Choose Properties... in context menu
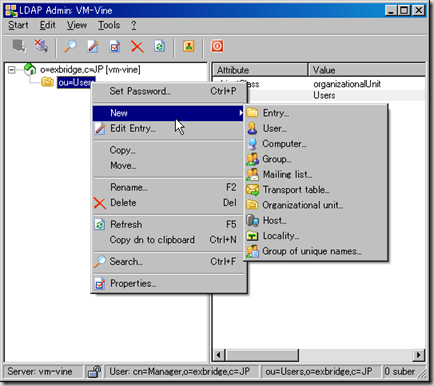434x386 pixels. click(169, 284)
